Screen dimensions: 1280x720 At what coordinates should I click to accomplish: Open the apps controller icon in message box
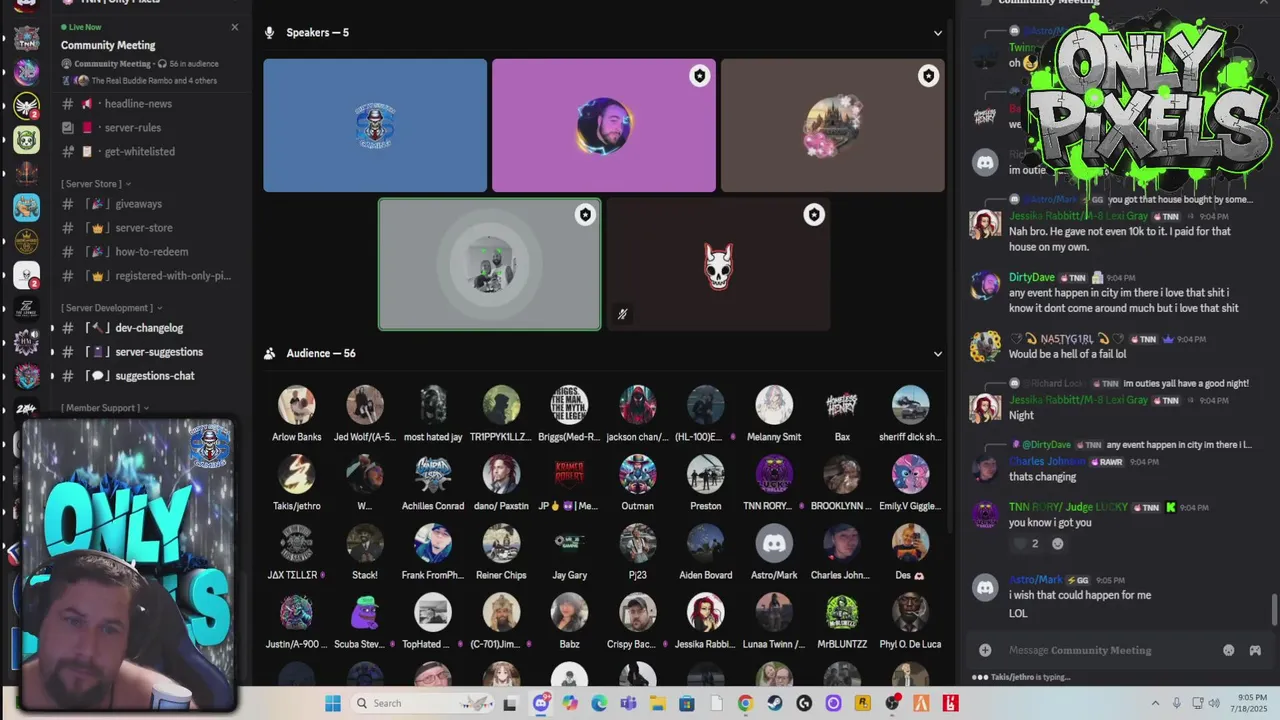[1255, 650]
